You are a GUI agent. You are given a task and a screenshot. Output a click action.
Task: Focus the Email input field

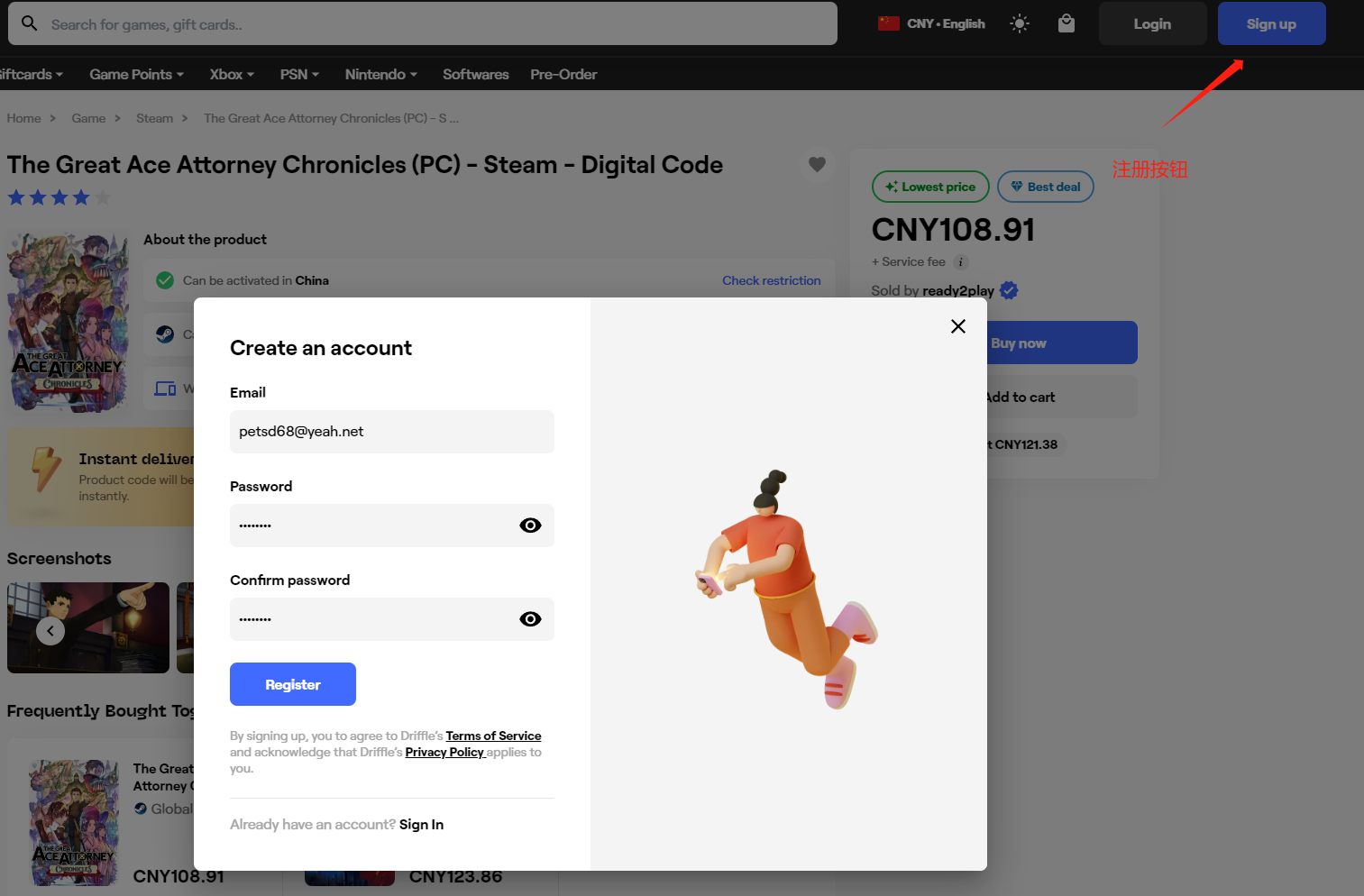tap(392, 432)
